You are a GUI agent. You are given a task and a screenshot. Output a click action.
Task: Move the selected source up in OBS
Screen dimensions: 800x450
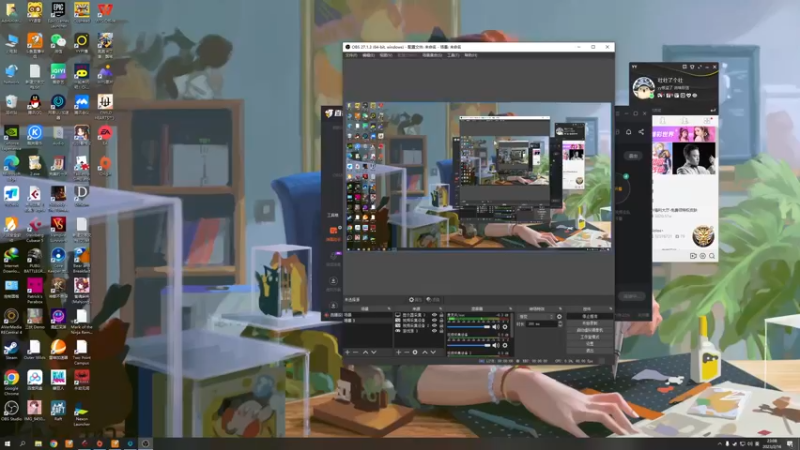[x=424, y=352]
